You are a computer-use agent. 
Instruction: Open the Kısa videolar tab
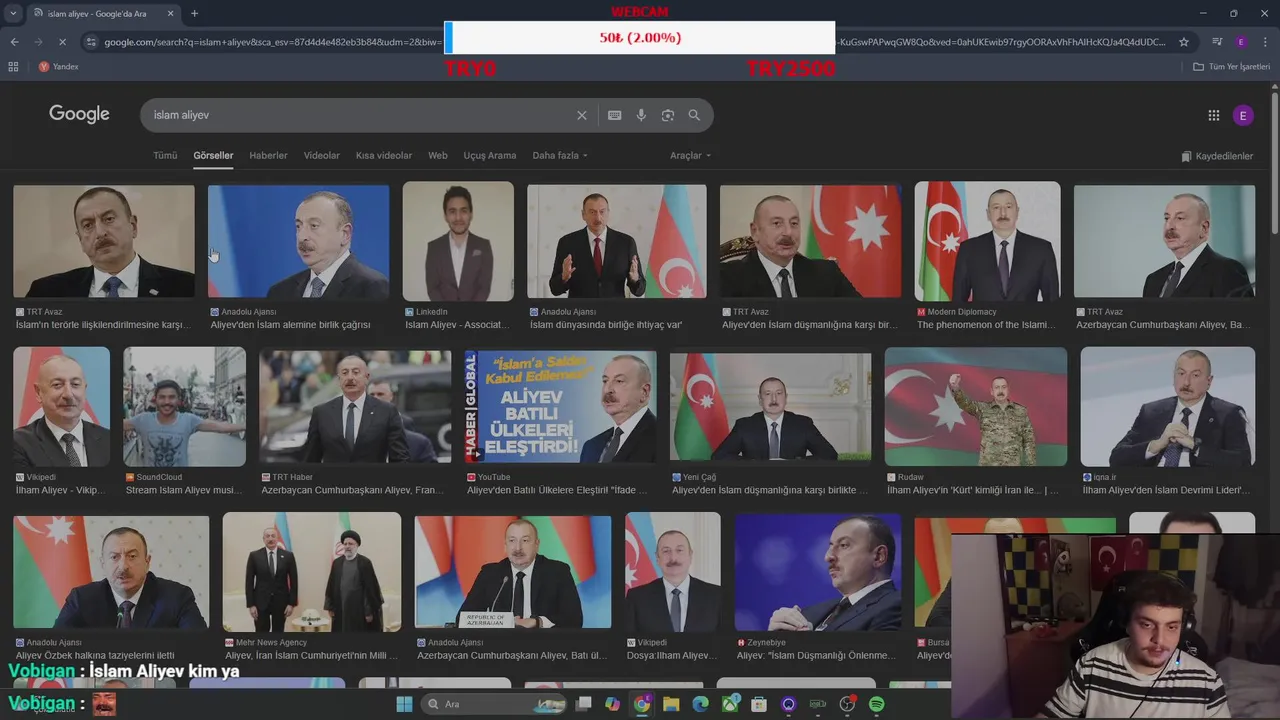(x=384, y=156)
